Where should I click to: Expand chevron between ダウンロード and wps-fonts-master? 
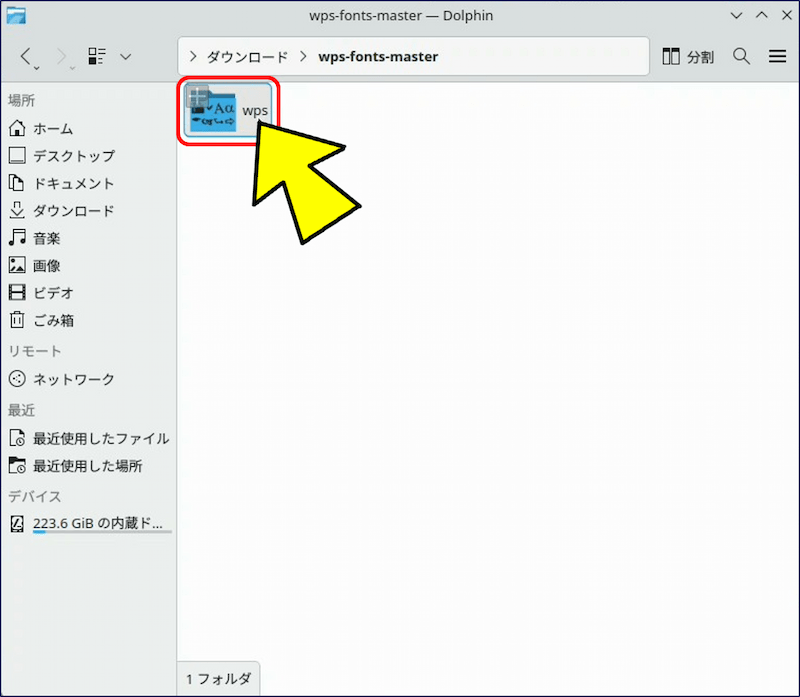coord(302,57)
